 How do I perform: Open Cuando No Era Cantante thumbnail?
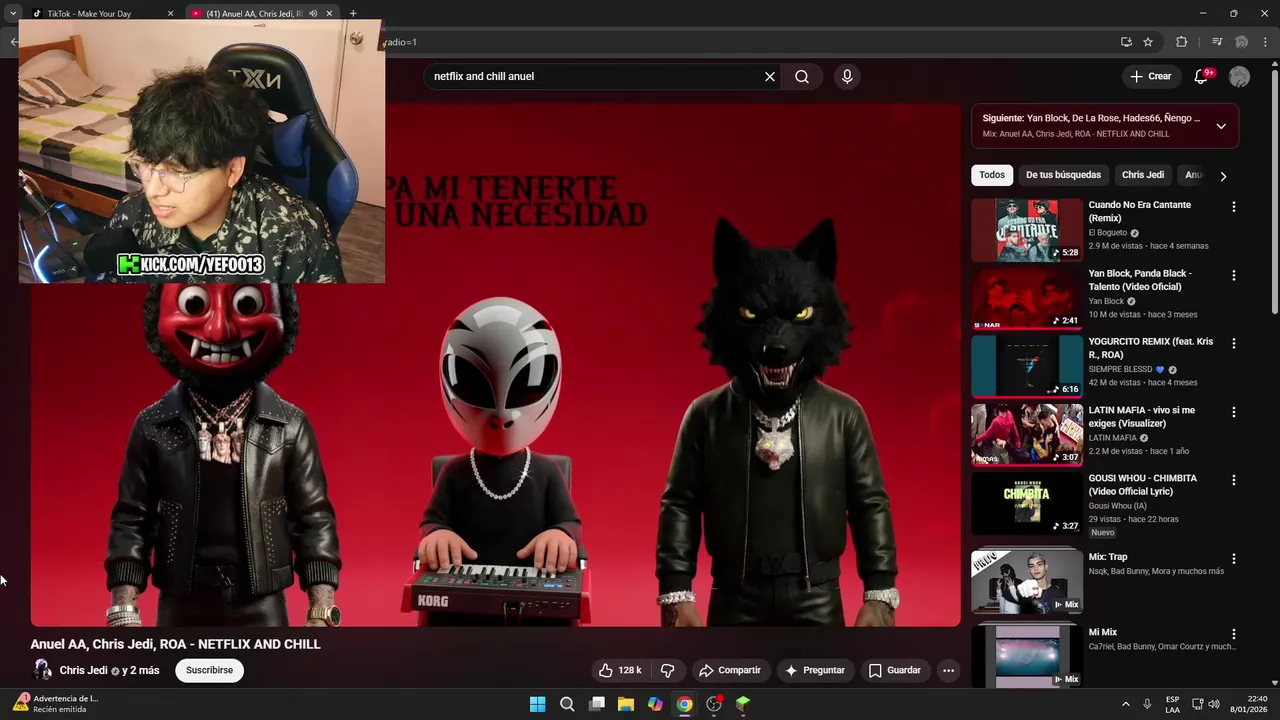[x=1027, y=230]
